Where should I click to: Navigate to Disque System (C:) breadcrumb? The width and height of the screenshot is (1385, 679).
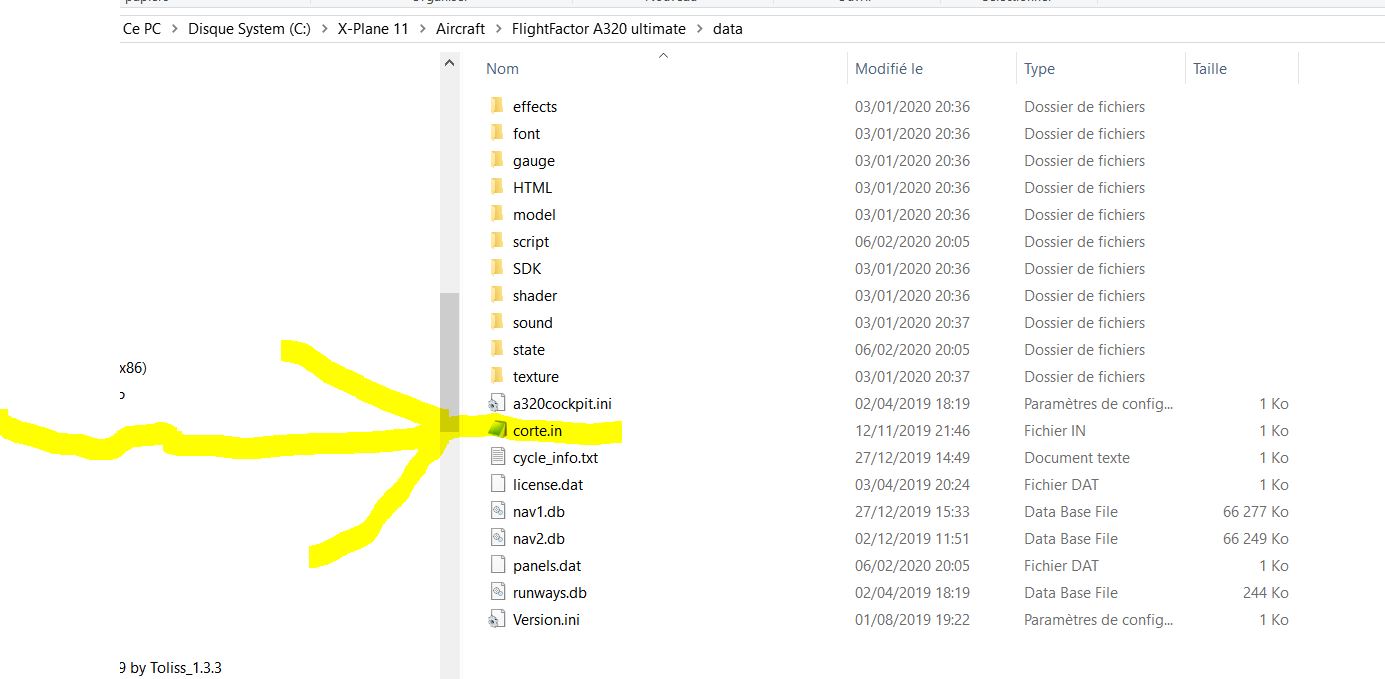tap(249, 29)
